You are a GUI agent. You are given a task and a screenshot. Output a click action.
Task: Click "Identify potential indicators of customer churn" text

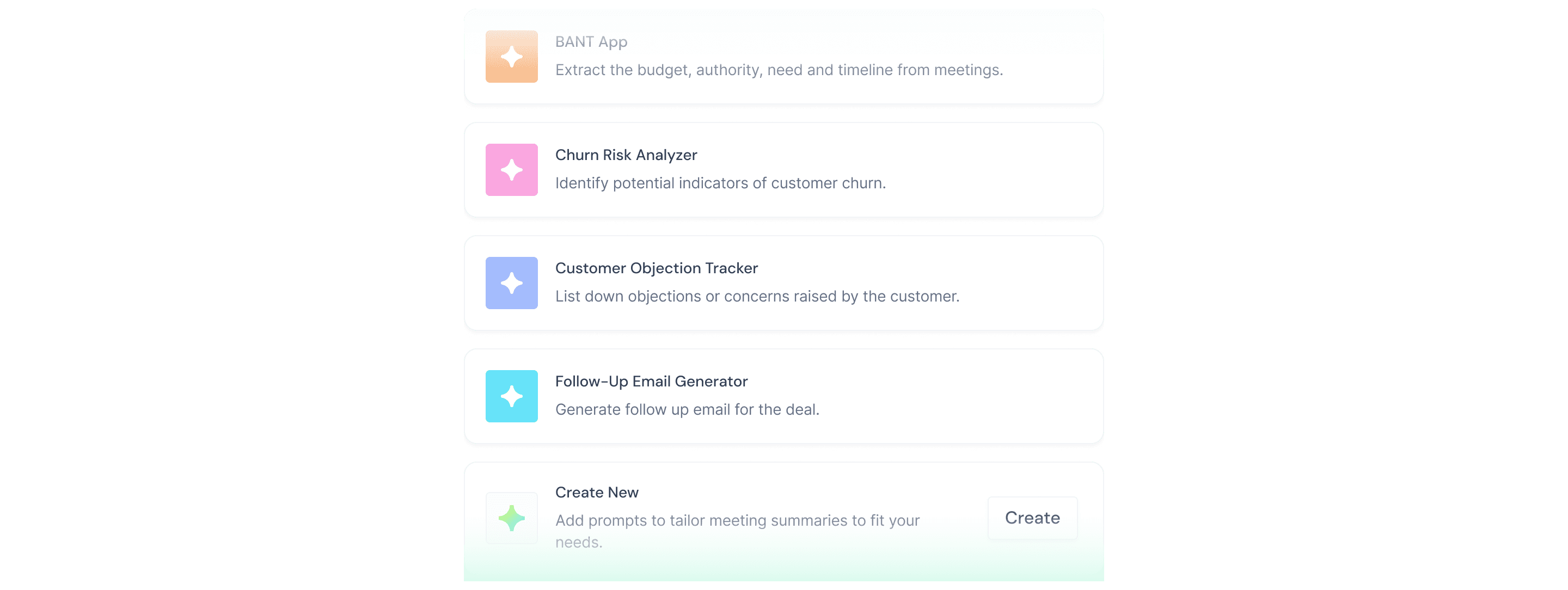(720, 183)
